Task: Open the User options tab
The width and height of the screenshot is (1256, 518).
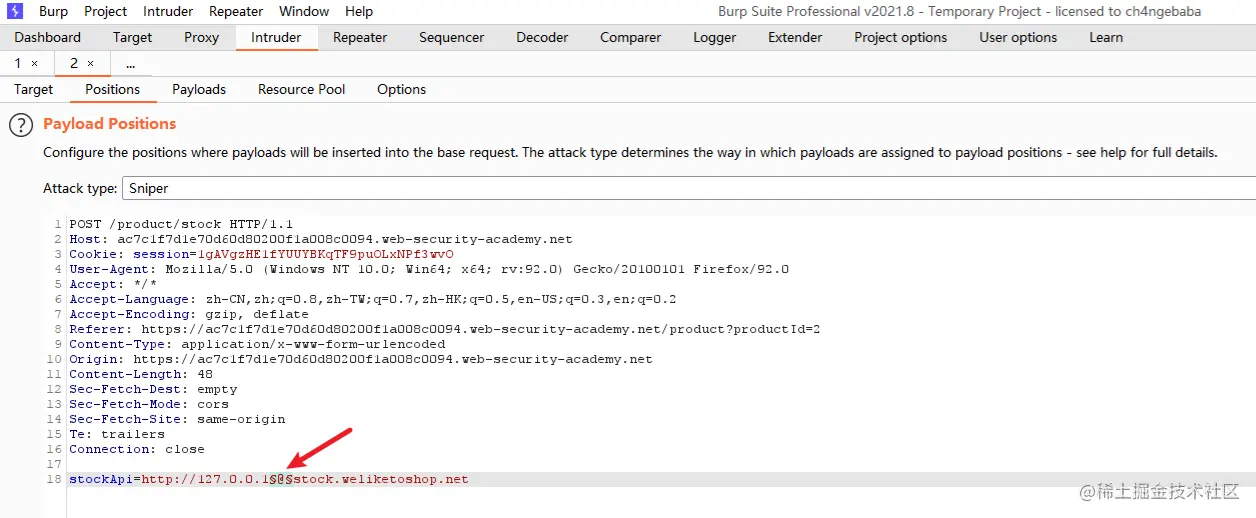Action: click(1018, 37)
